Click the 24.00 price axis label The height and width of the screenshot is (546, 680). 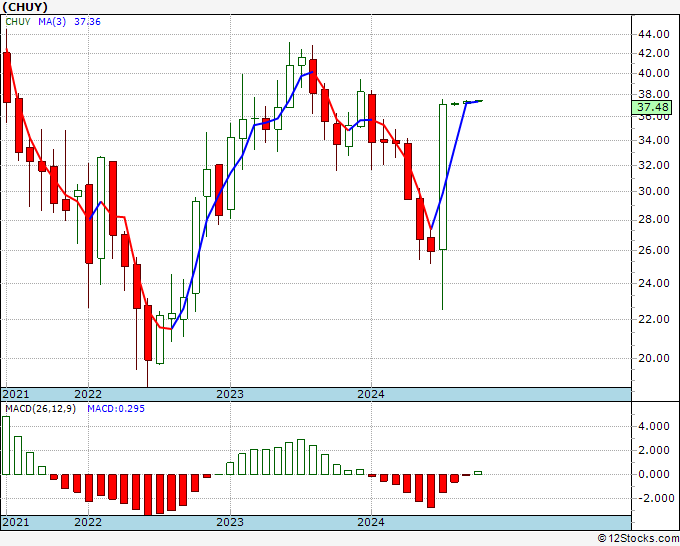pos(653,283)
